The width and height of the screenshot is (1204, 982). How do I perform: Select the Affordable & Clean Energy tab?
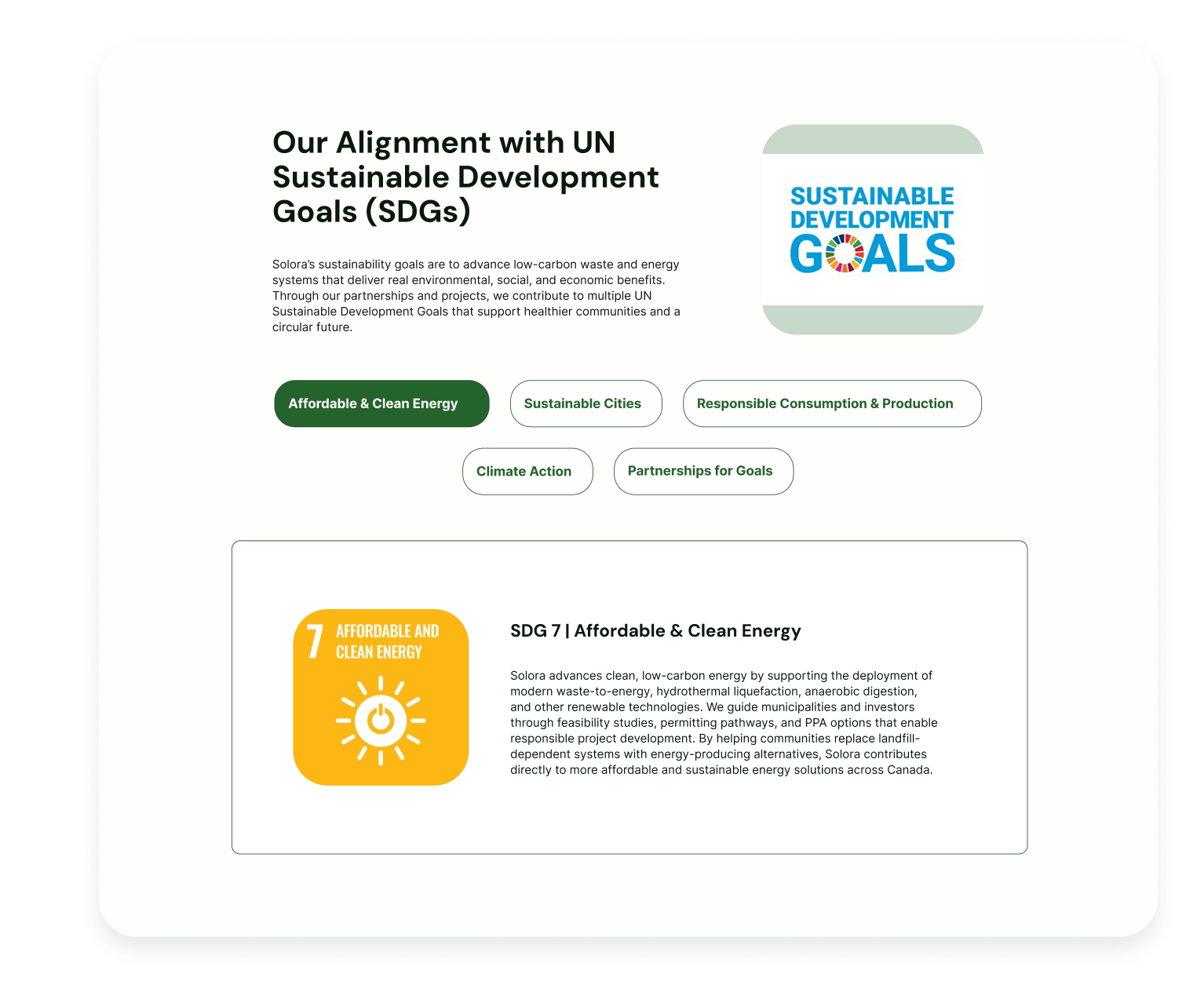(x=381, y=403)
